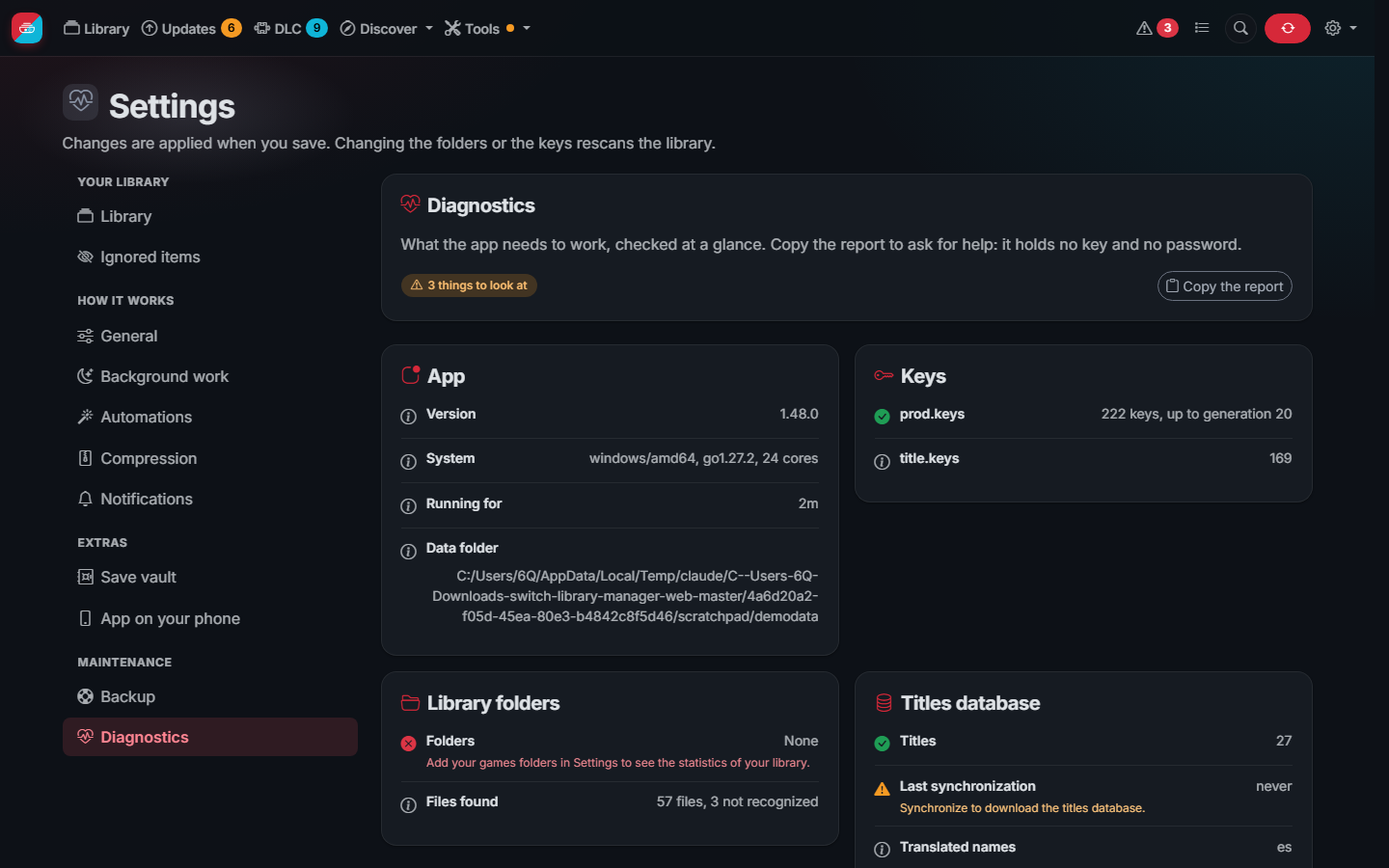Viewport: 1389px width, 868px height.
Task: Click the info icon beside title.keys
Action: click(x=882, y=462)
